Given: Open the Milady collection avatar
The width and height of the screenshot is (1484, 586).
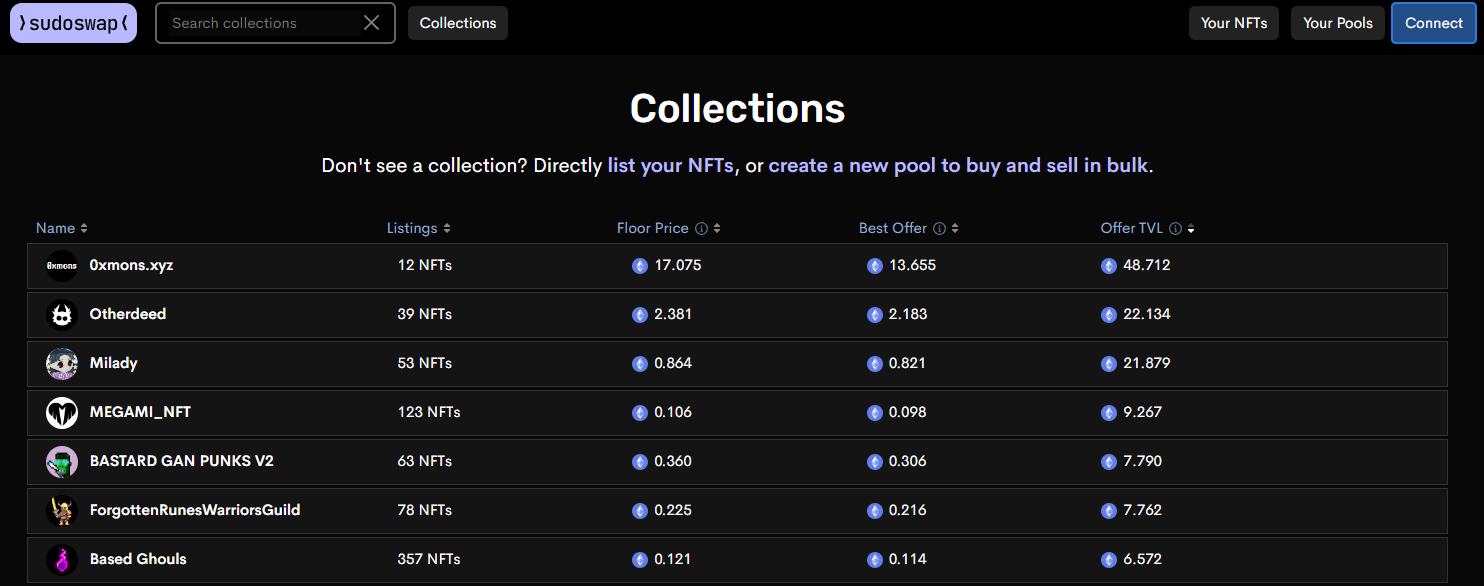Looking at the screenshot, I should point(62,364).
